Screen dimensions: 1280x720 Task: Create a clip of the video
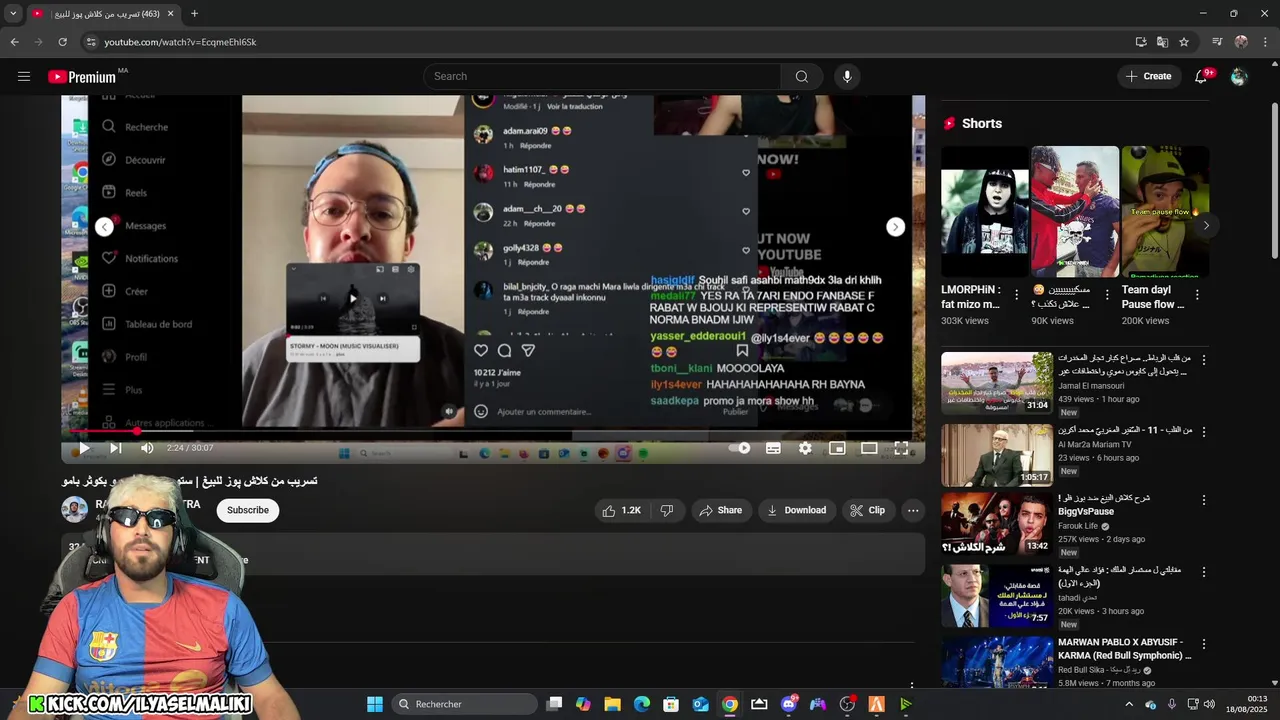[867, 510]
